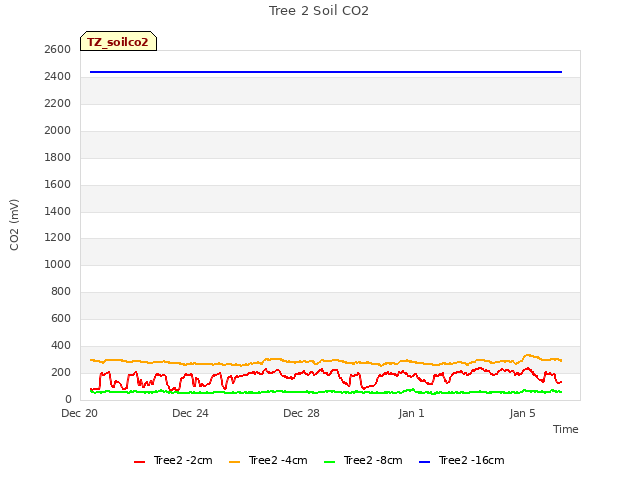Click the 400 y-axis tick label
The width and height of the screenshot is (640, 480).
61,345
